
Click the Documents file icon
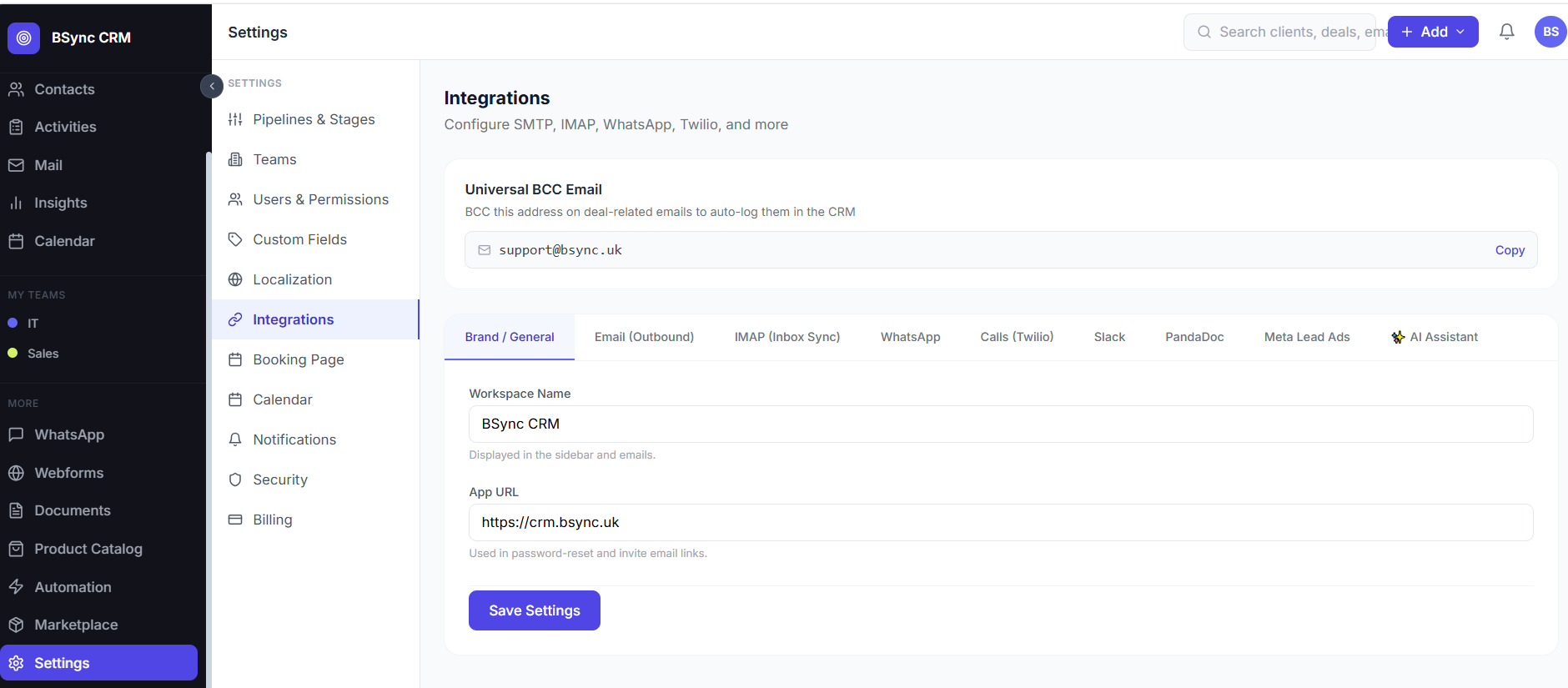[x=16, y=510]
